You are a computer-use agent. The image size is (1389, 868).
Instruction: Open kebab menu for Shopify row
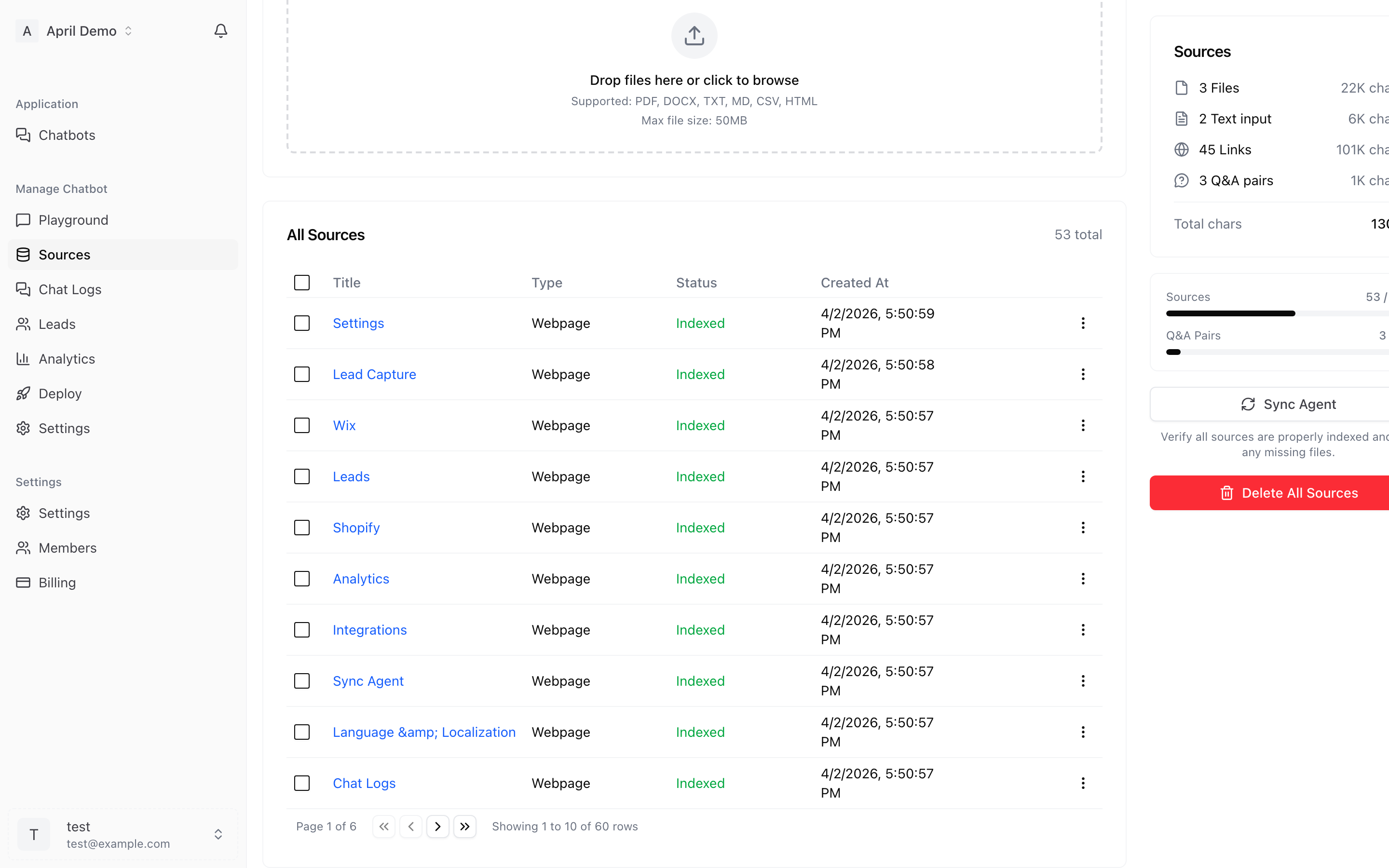click(x=1082, y=528)
